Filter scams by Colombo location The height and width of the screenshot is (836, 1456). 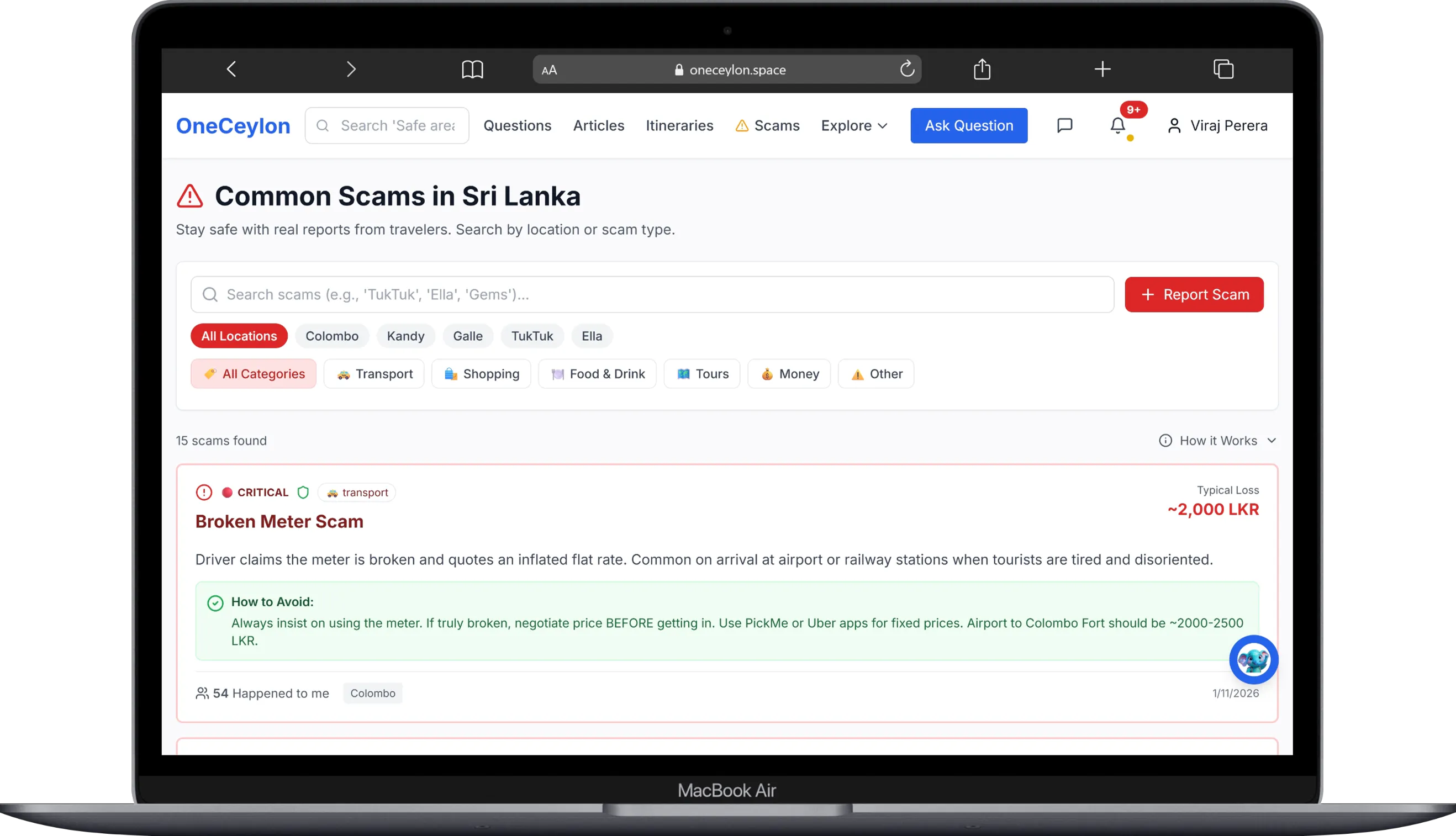coord(332,336)
